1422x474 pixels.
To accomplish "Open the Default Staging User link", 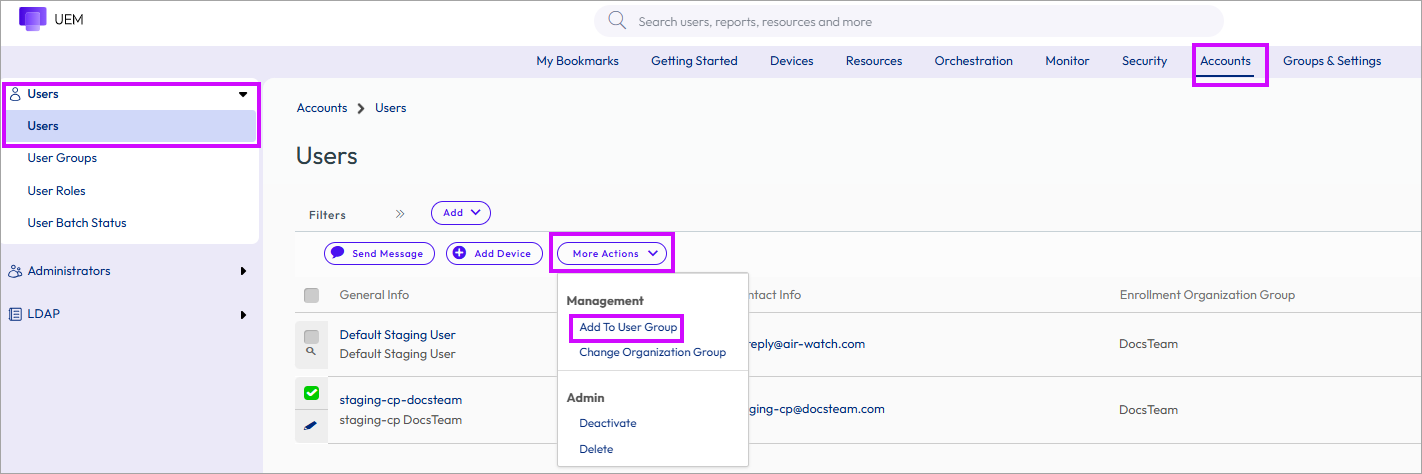I will [x=397, y=335].
